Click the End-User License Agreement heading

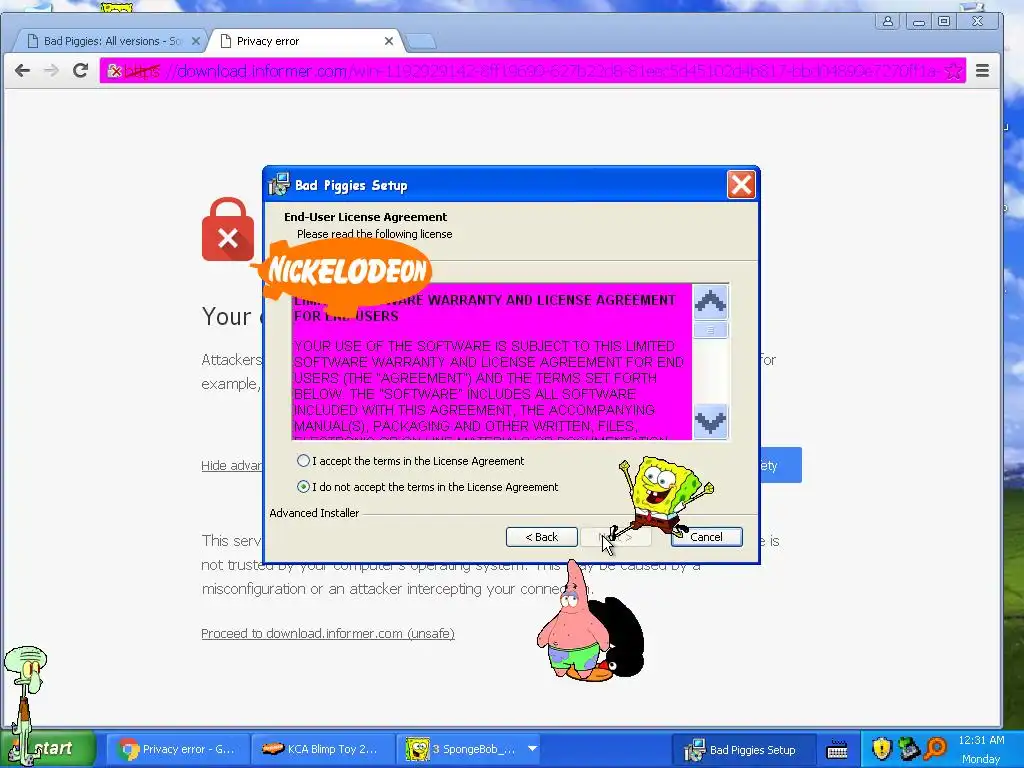[x=365, y=217]
